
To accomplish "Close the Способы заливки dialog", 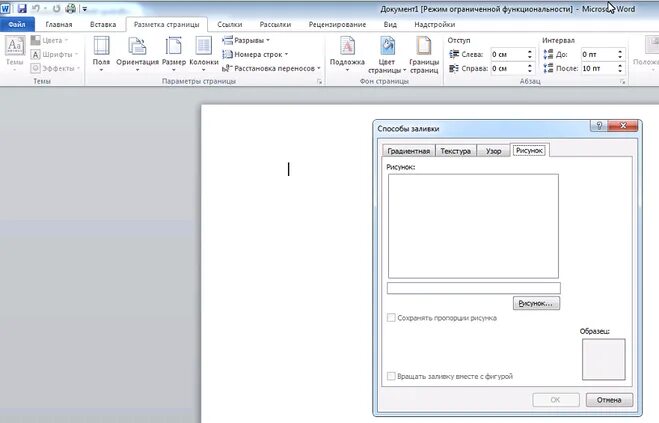I will (x=623, y=125).
